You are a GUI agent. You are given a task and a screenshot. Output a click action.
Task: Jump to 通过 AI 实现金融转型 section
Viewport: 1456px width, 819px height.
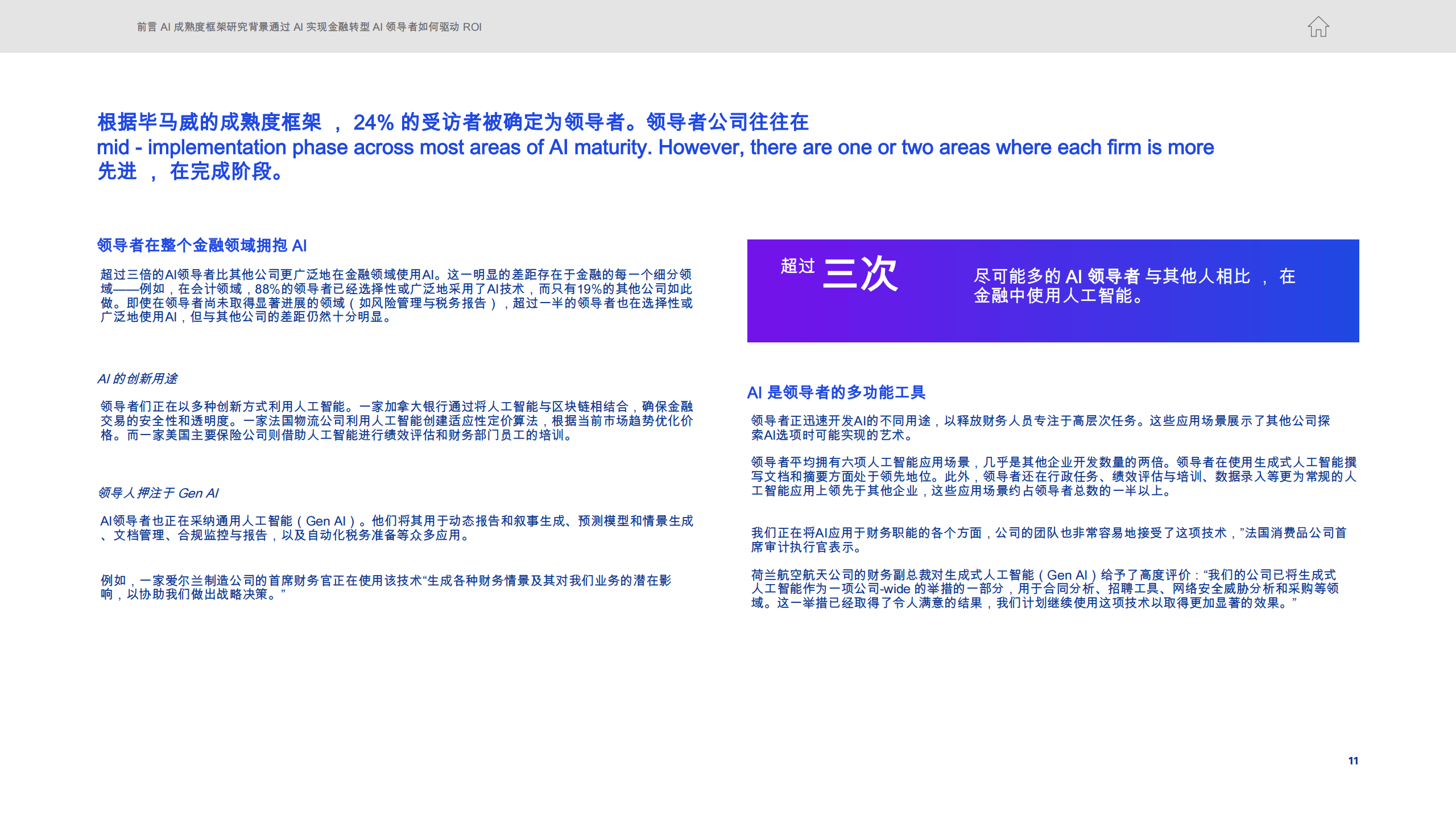point(320,27)
